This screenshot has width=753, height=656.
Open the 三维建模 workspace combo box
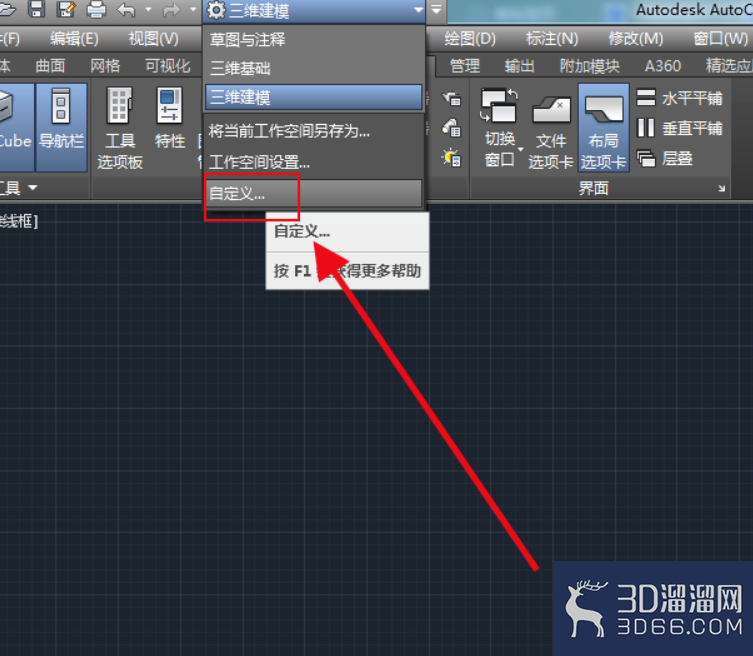click(314, 11)
